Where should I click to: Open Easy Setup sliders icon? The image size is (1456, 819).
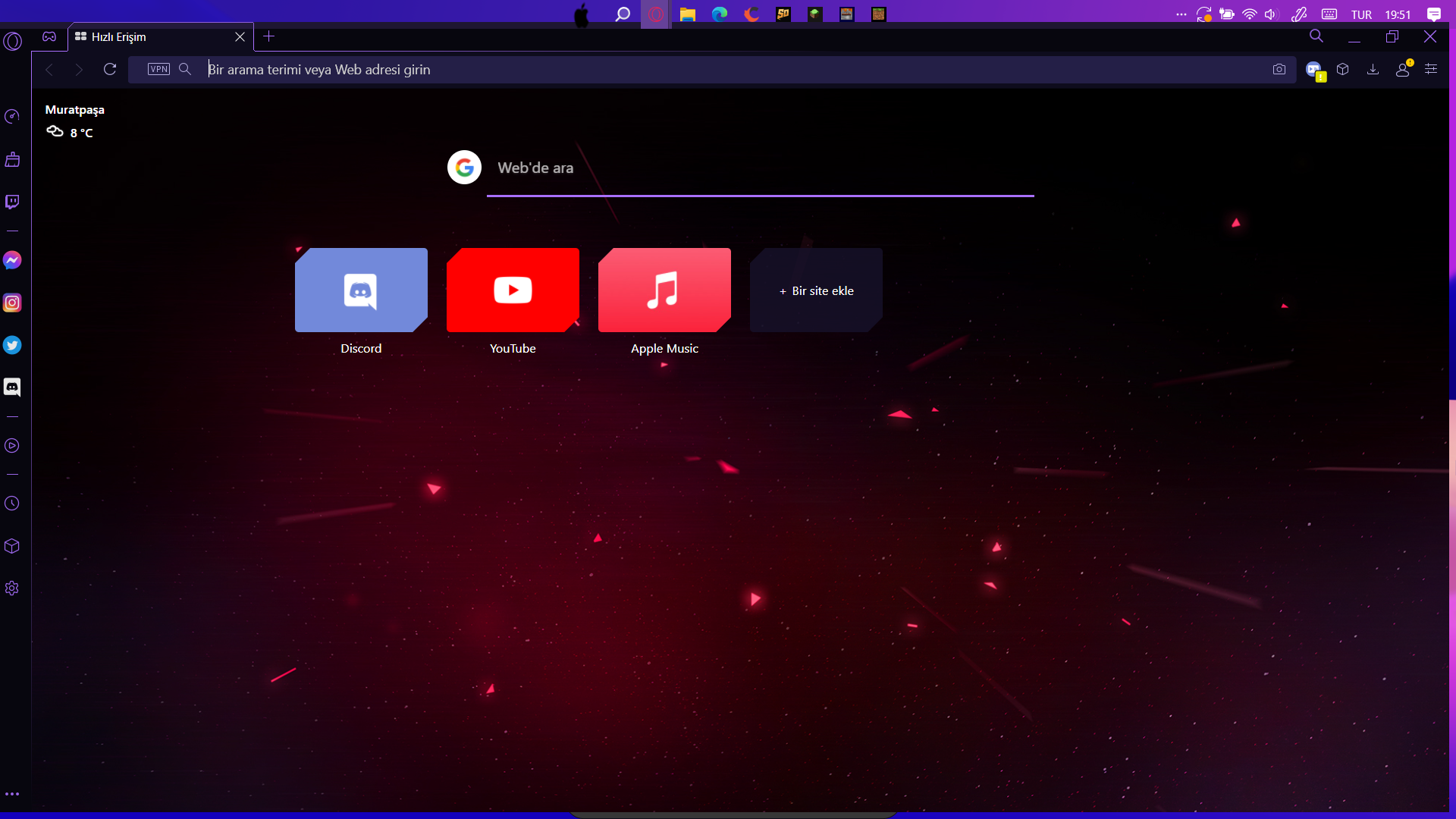(1431, 69)
